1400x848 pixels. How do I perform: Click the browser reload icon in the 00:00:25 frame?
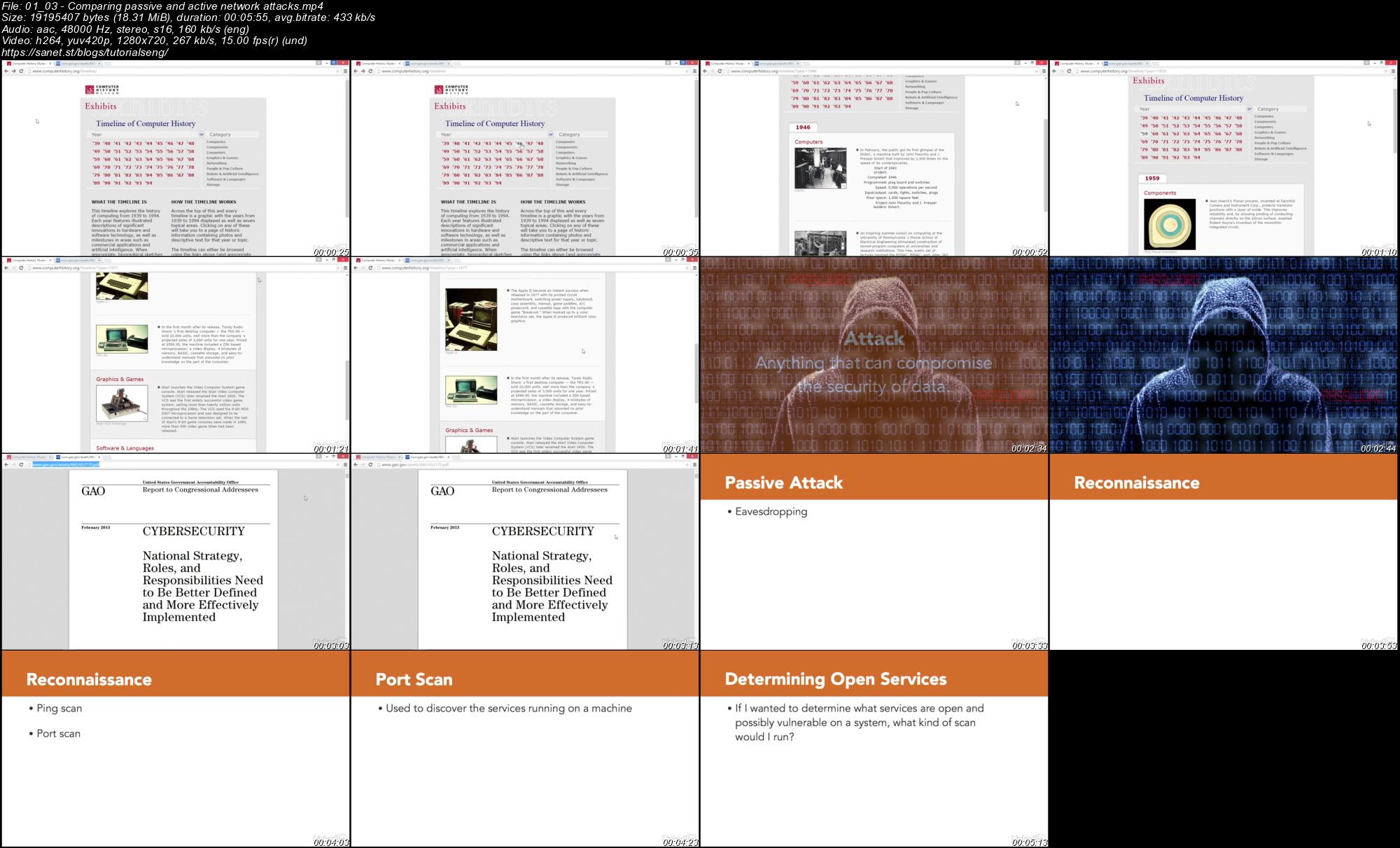click(x=21, y=71)
